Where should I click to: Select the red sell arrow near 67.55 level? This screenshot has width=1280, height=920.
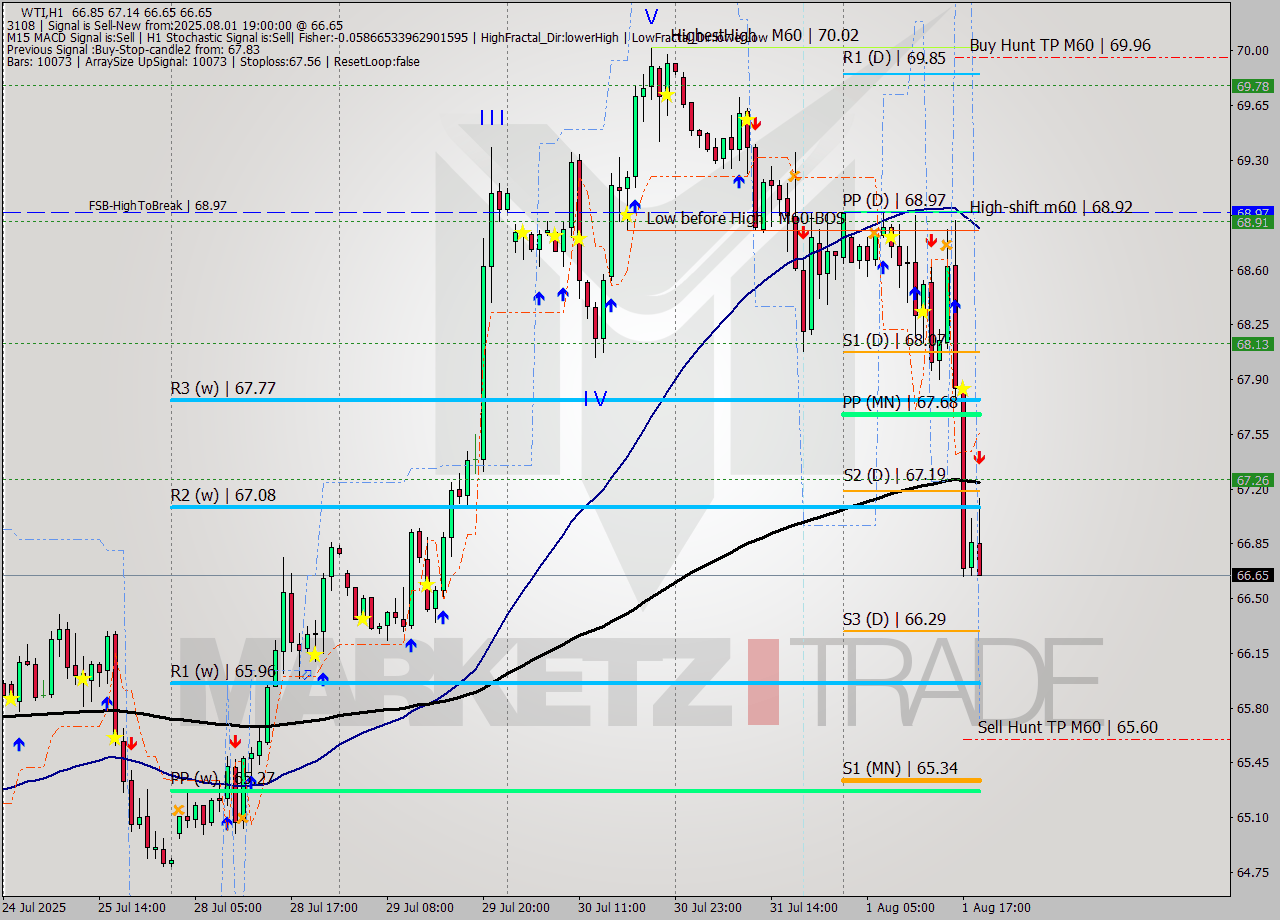[980, 457]
